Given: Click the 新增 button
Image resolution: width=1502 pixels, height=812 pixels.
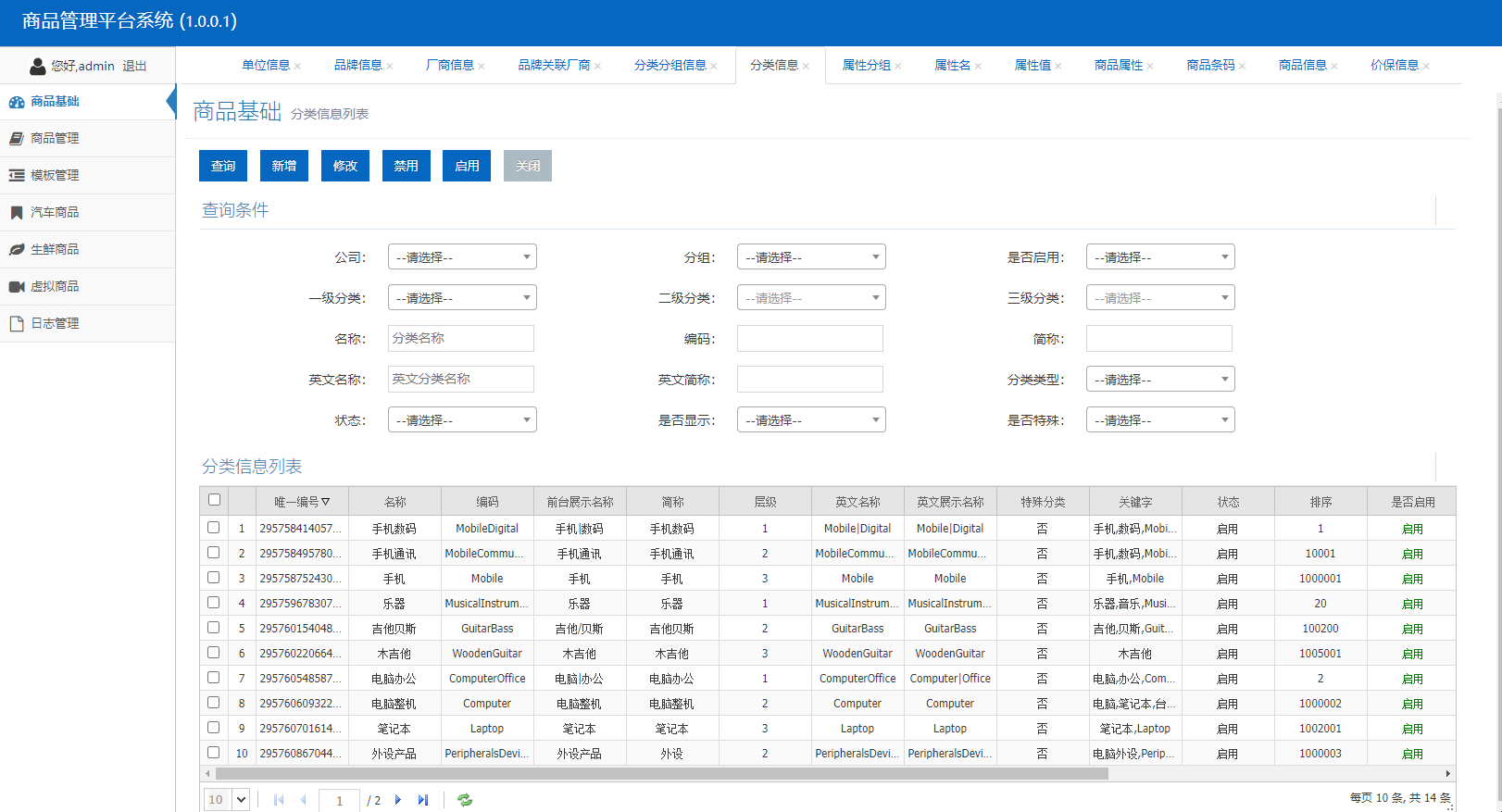Looking at the screenshot, I should 284,166.
